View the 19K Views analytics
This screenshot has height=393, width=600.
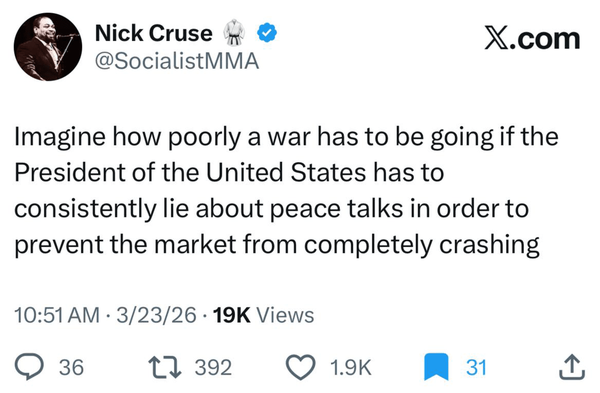pos(264,315)
